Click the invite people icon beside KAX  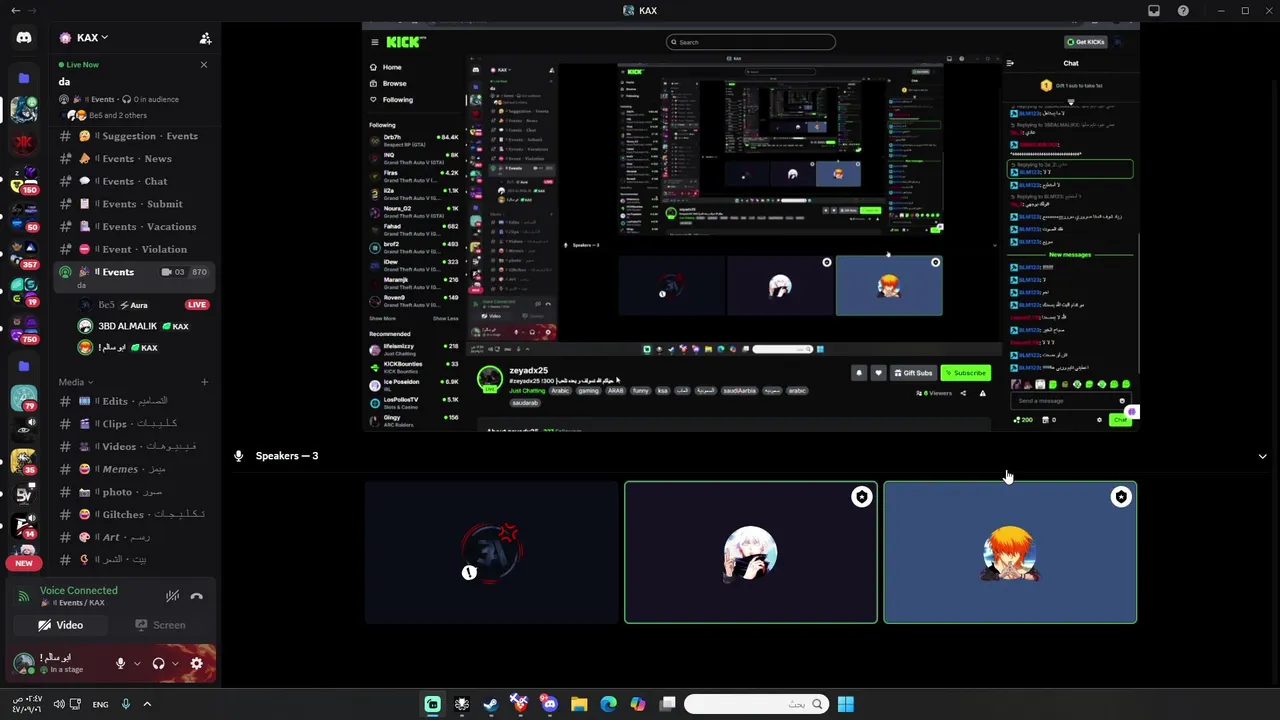point(205,38)
